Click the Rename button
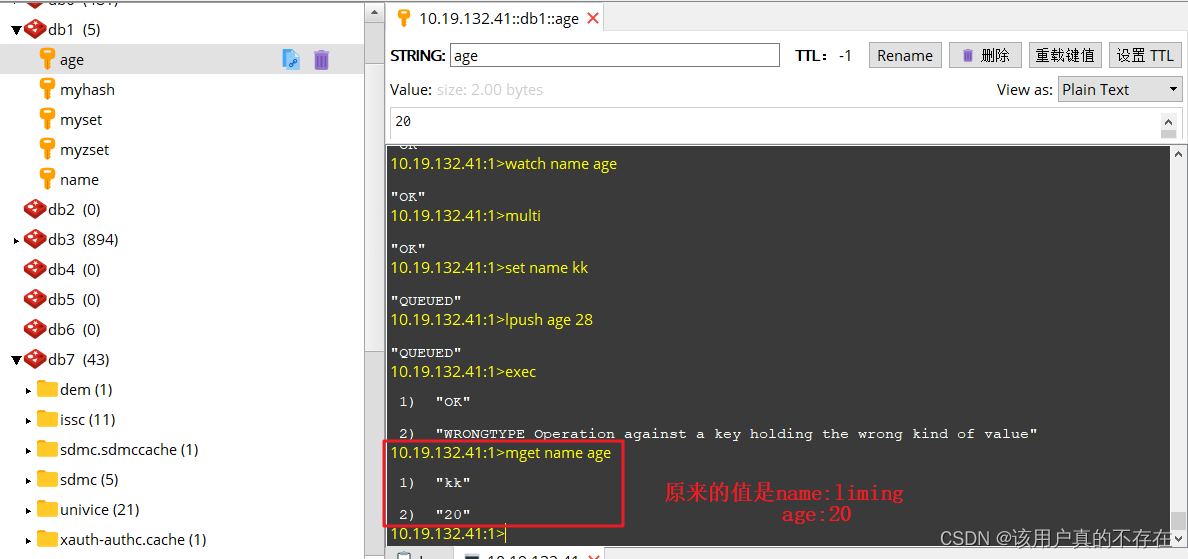Screen dimensions: 1188x559 click(x=905, y=55)
